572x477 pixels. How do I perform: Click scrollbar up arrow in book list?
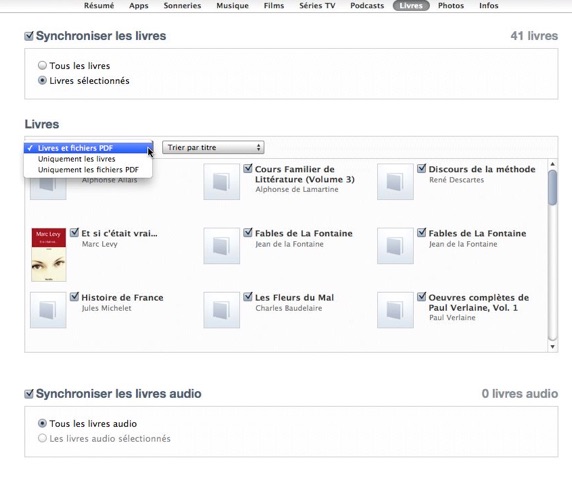tap(553, 164)
